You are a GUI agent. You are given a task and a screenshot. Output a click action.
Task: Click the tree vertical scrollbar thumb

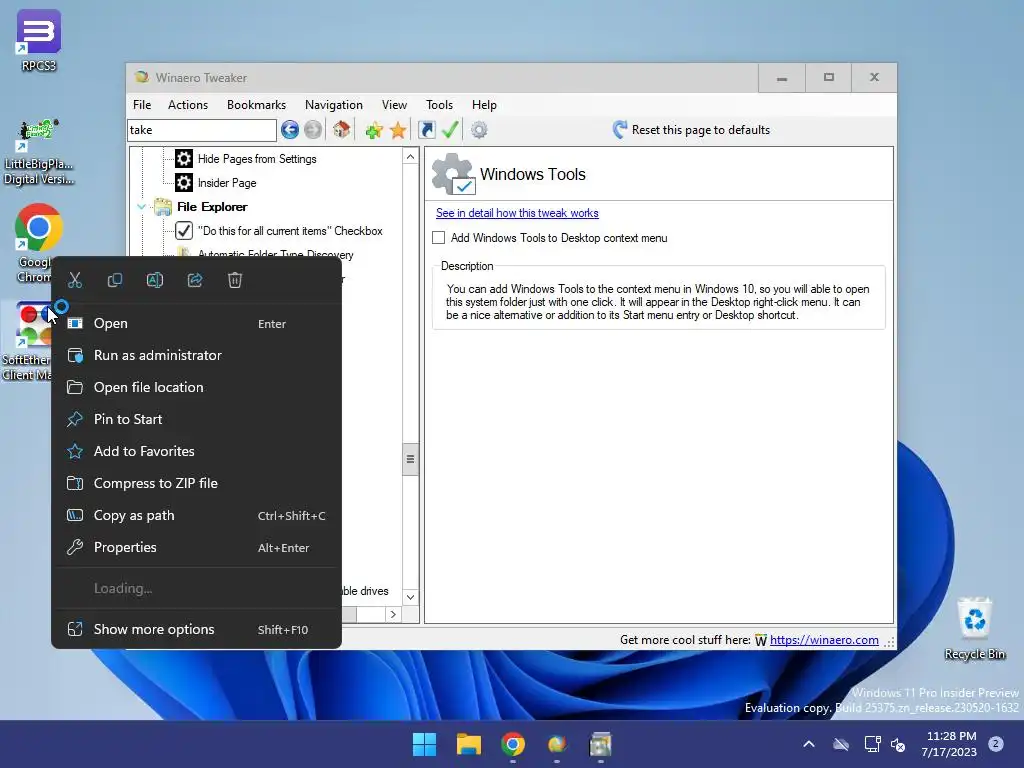click(410, 459)
